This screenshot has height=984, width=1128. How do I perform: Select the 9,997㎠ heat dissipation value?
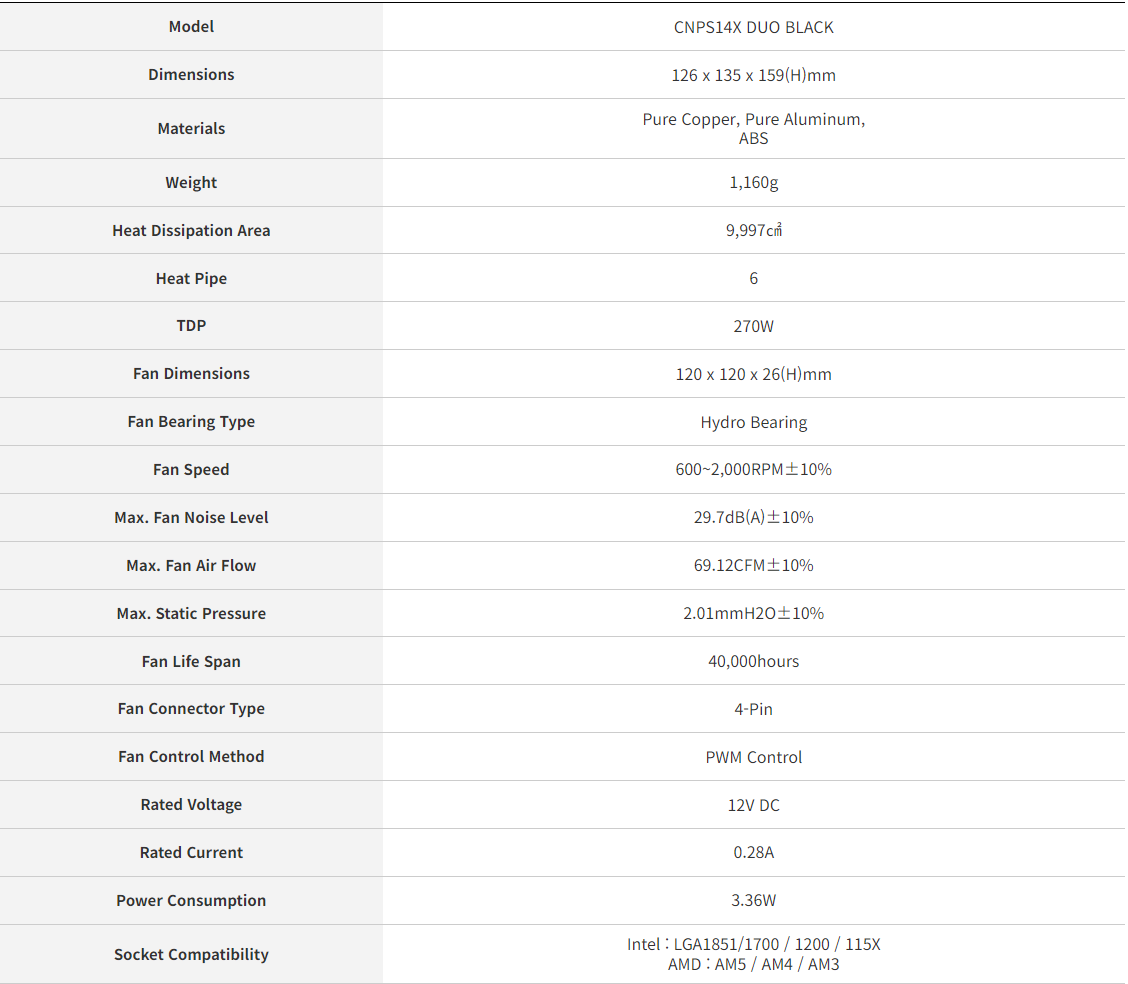[x=753, y=230]
